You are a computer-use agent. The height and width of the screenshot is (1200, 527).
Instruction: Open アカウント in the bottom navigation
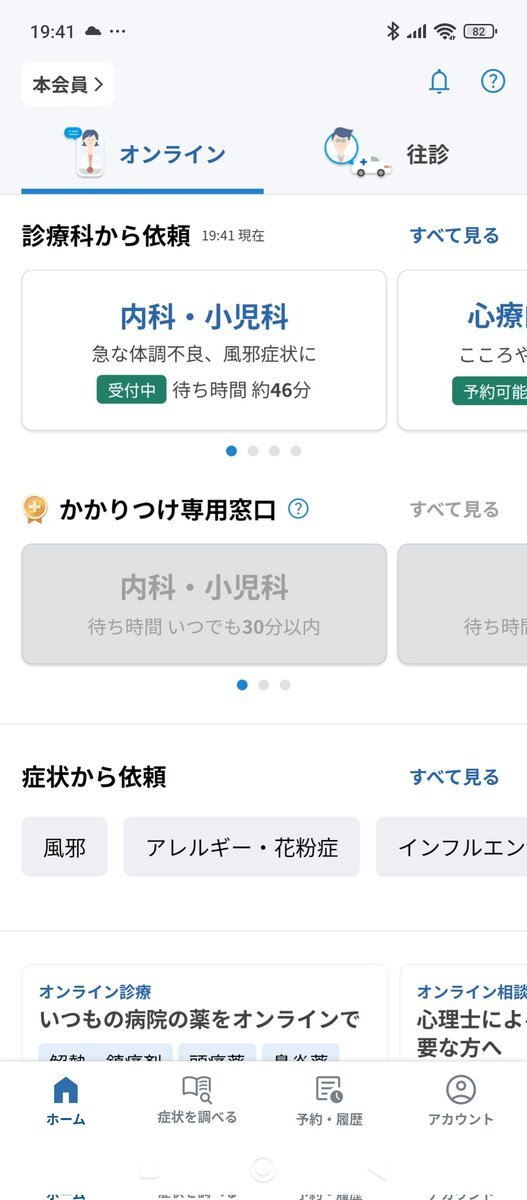(461, 1101)
